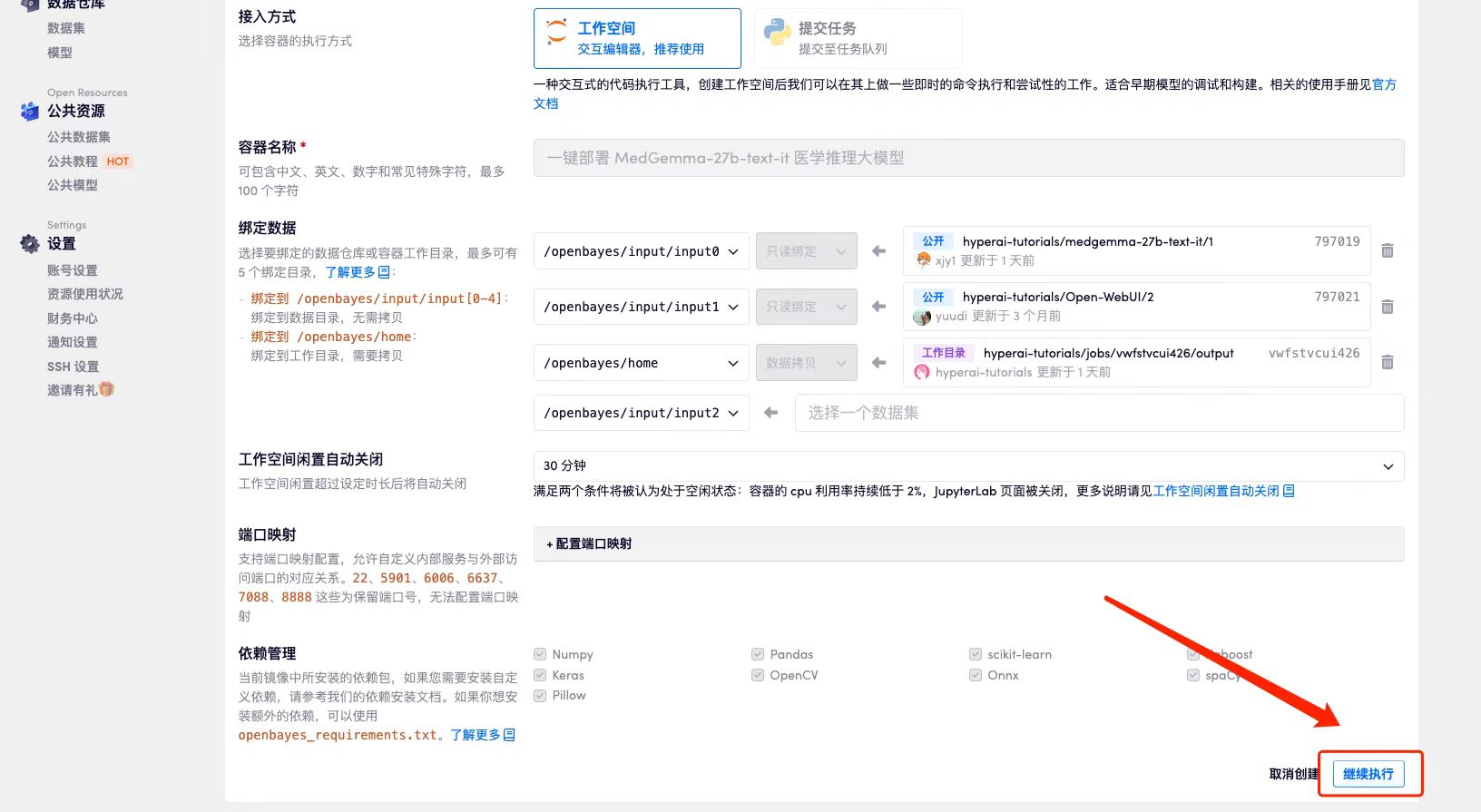Toggle the OpenCV dependency checkbox
Image resolution: width=1481 pixels, height=812 pixels.
coord(758,675)
